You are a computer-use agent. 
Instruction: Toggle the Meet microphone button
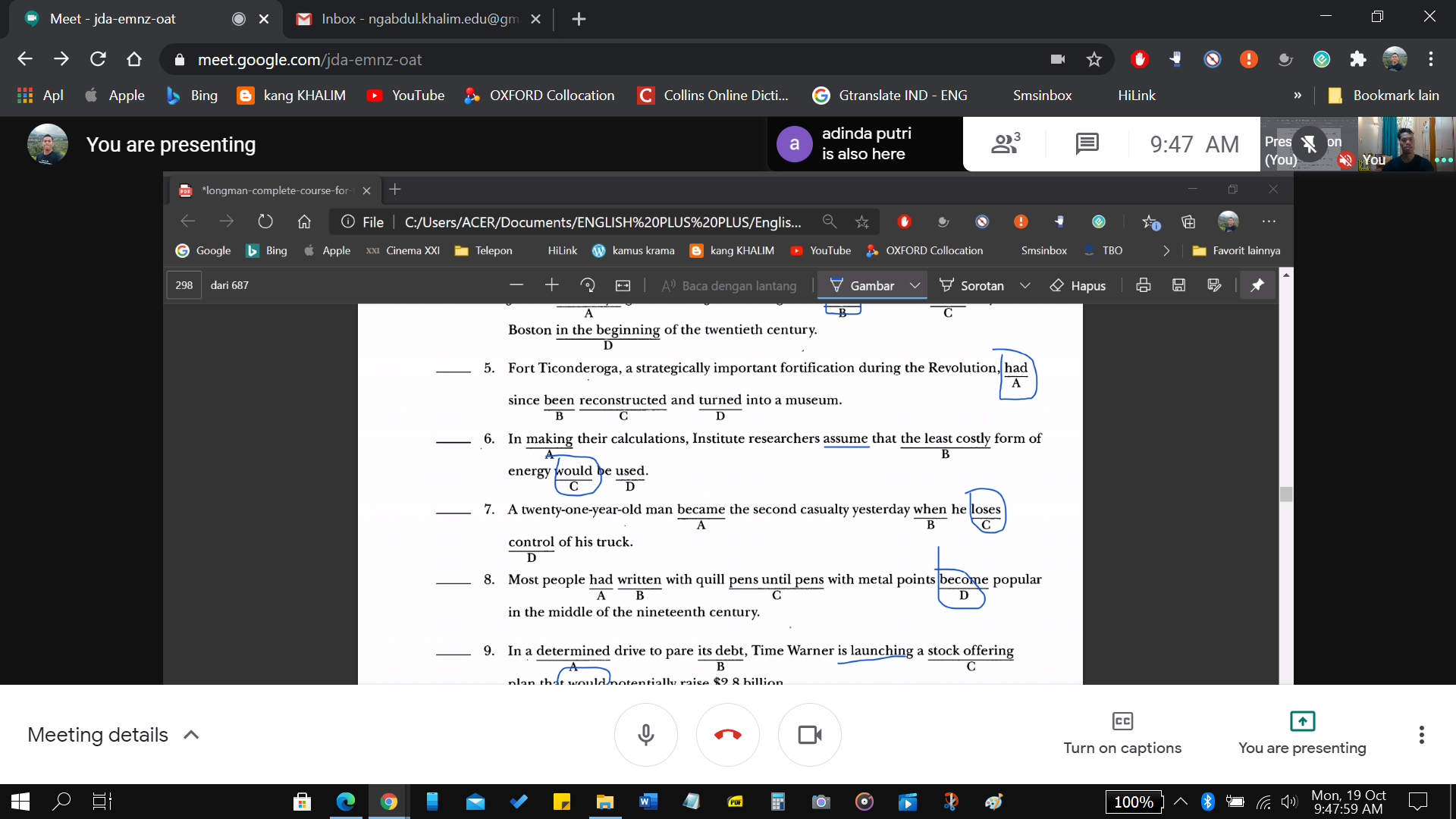pos(645,734)
